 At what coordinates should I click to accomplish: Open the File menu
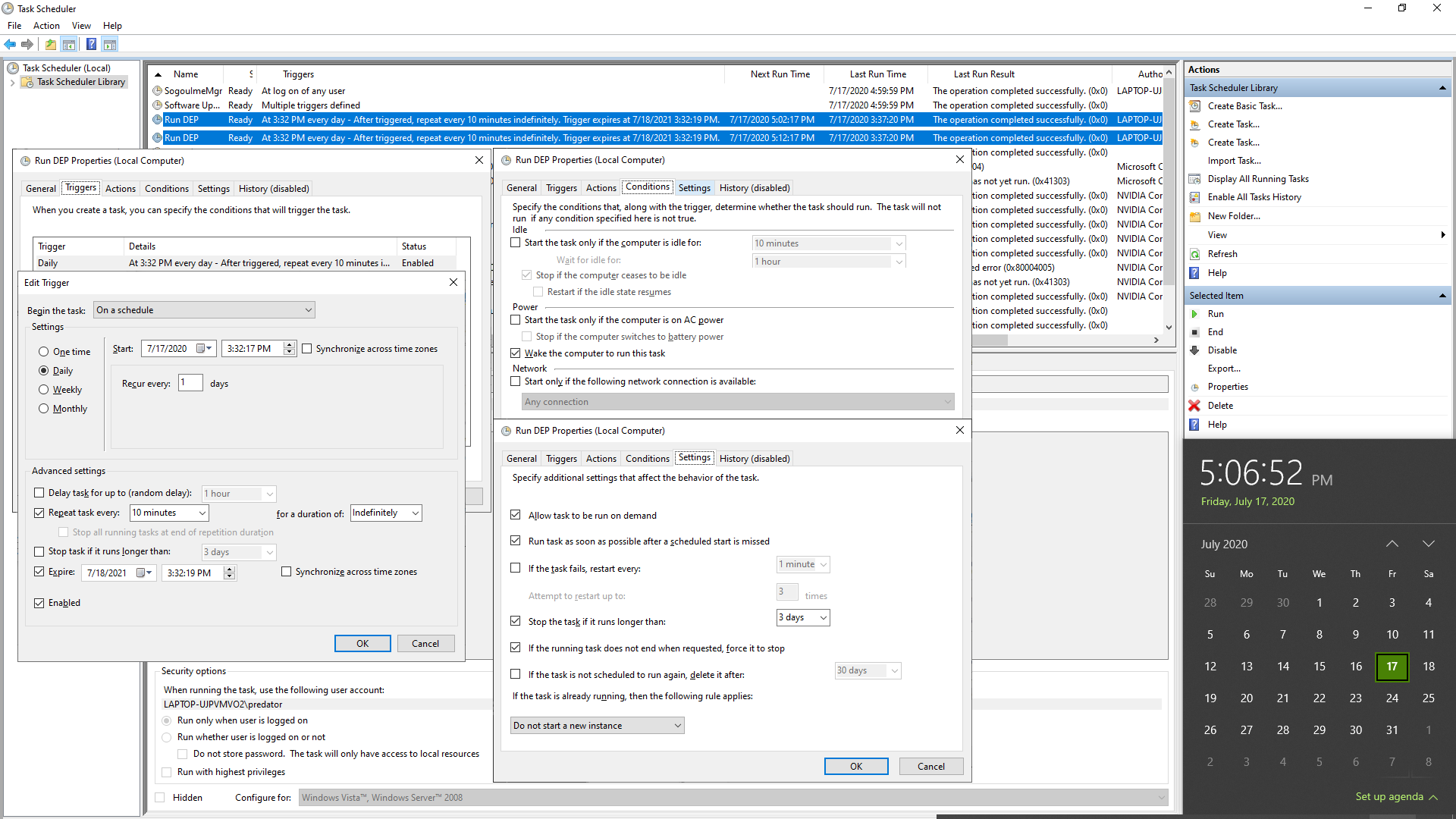pos(14,26)
